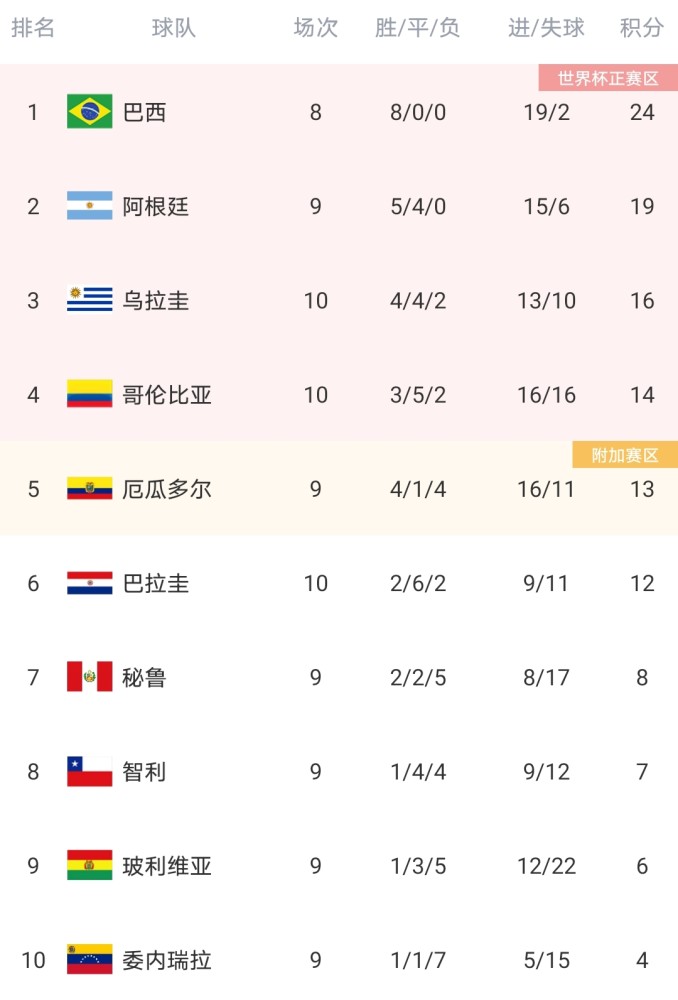Screen dimensions: 678x1000
Task: Click the Argentina flag icon
Action: click(89, 206)
